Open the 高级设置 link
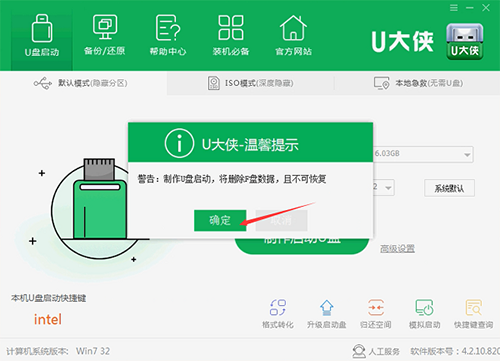Image resolution: width=500 pixels, height=361 pixels. (397, 248)
